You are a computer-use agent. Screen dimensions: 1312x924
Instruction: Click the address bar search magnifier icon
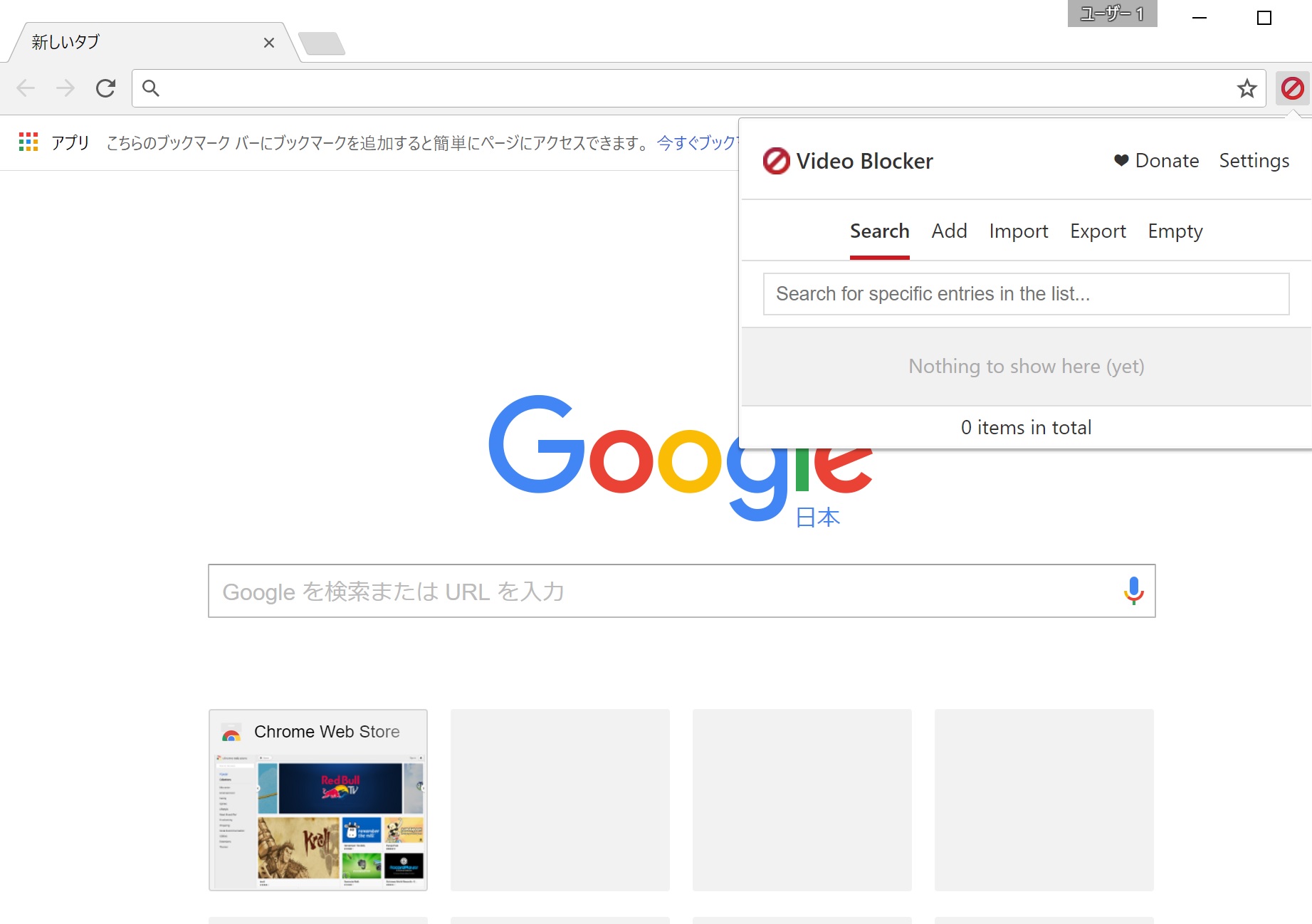pyautogui.click(x=150, y=88)
